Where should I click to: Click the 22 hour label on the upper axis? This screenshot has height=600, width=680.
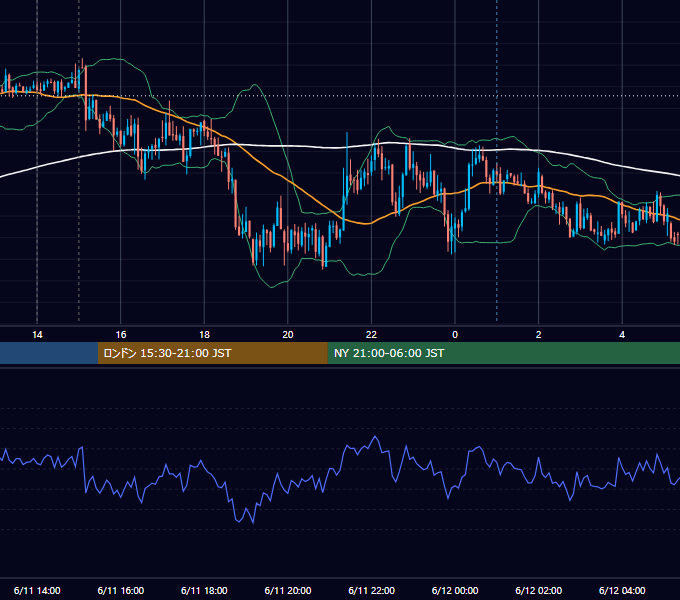371,335
